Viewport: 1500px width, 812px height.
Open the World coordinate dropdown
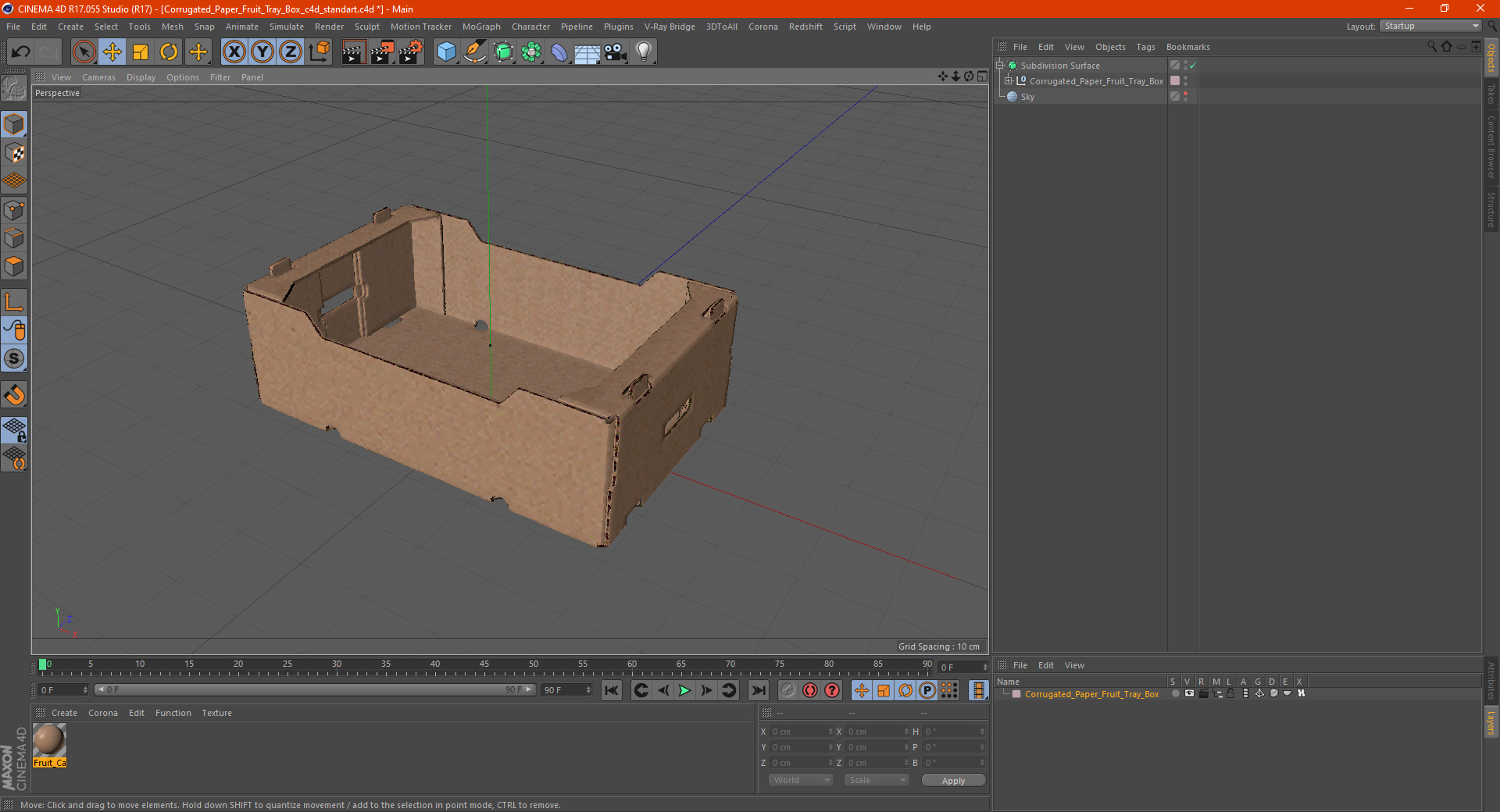coord(801,780)
